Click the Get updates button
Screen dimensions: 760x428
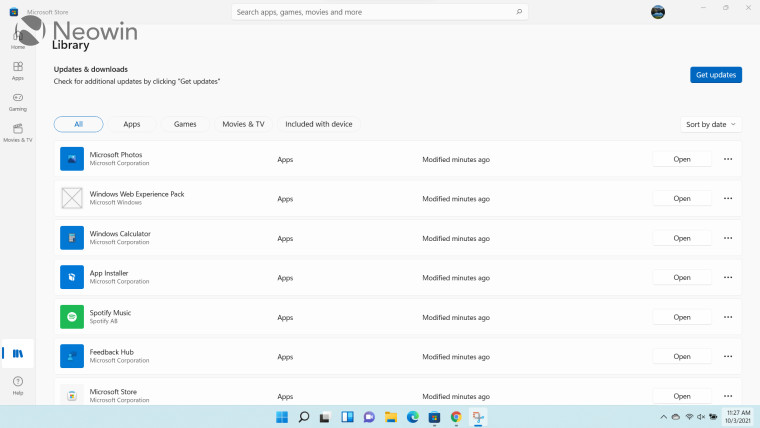716,75
